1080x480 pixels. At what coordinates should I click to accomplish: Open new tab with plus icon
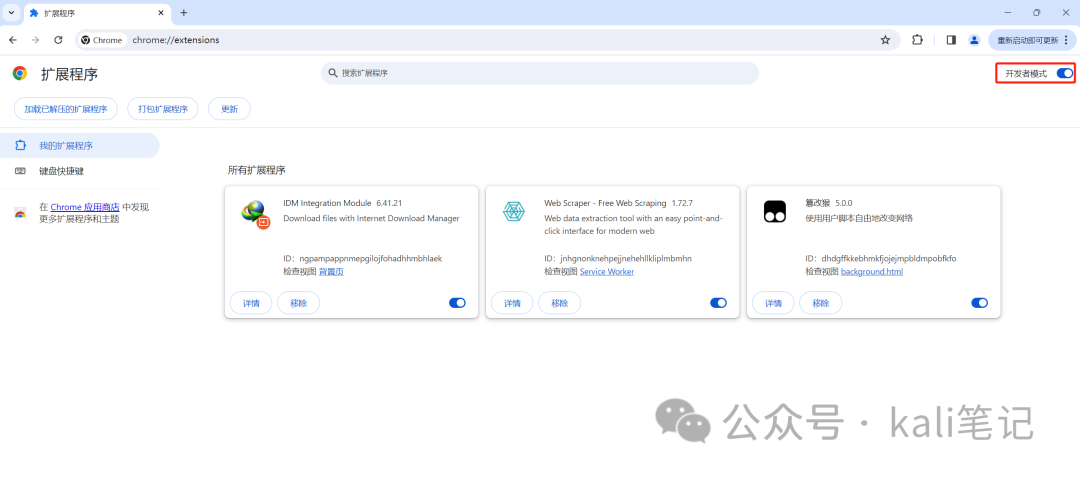(x=184, y=13)
